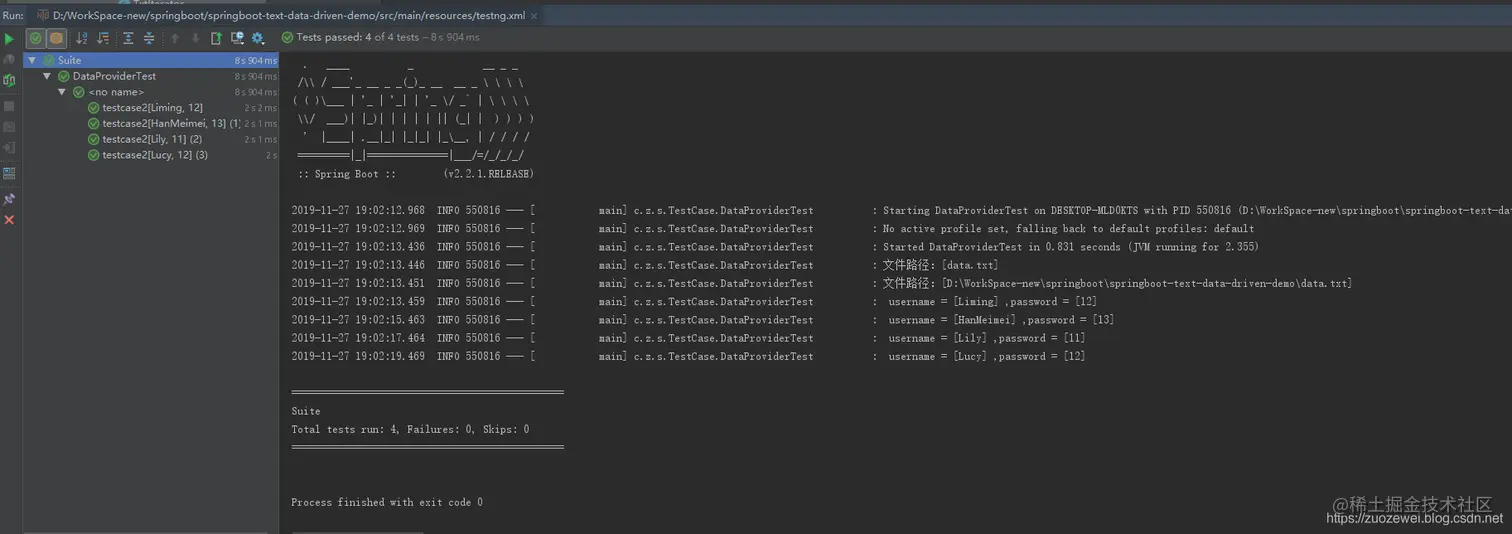Click the Exit icon in run sidebar
1512x534 pixels.
click(x=9, y=148)
